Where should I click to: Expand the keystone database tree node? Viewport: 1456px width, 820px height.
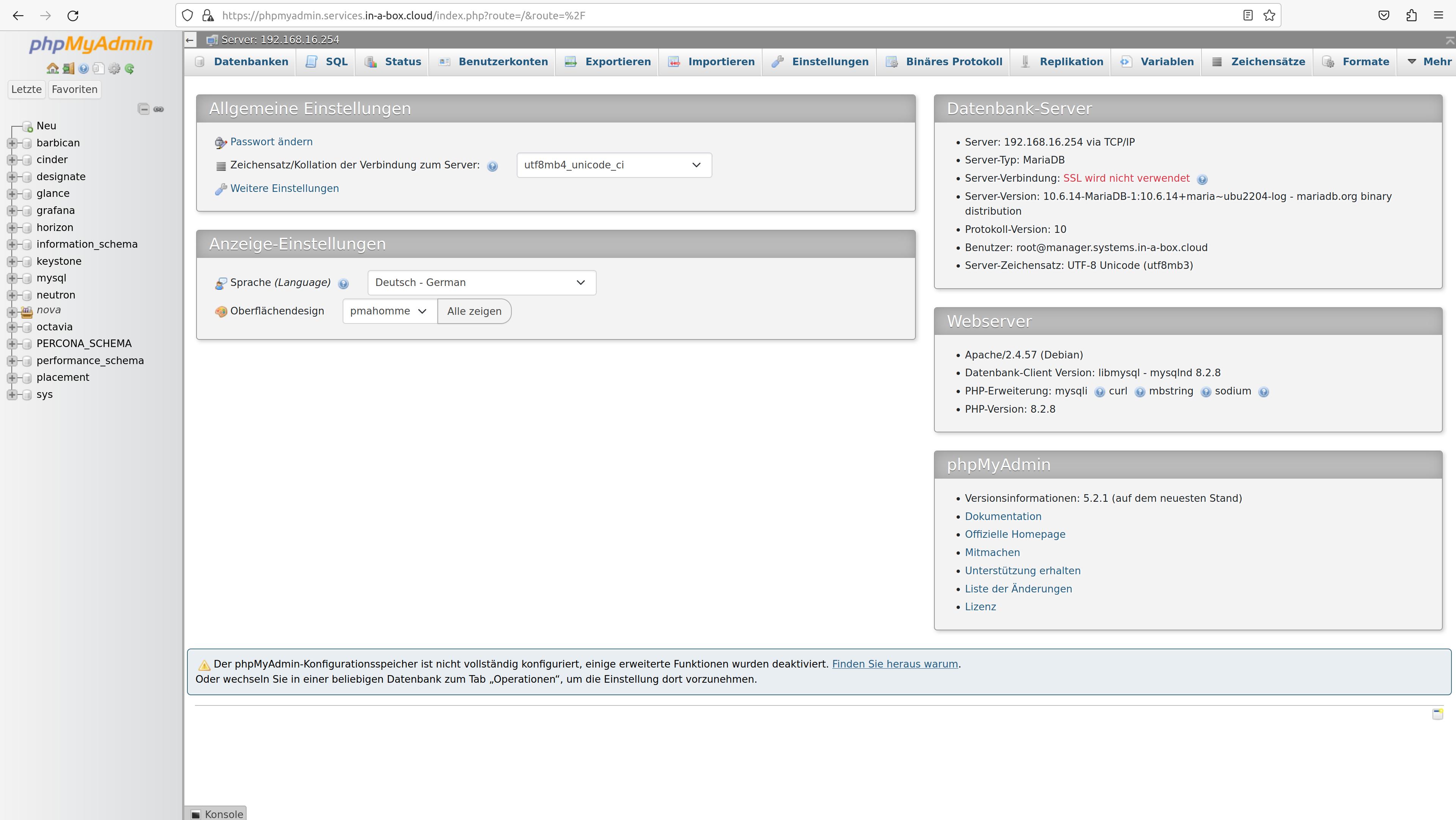12,261
